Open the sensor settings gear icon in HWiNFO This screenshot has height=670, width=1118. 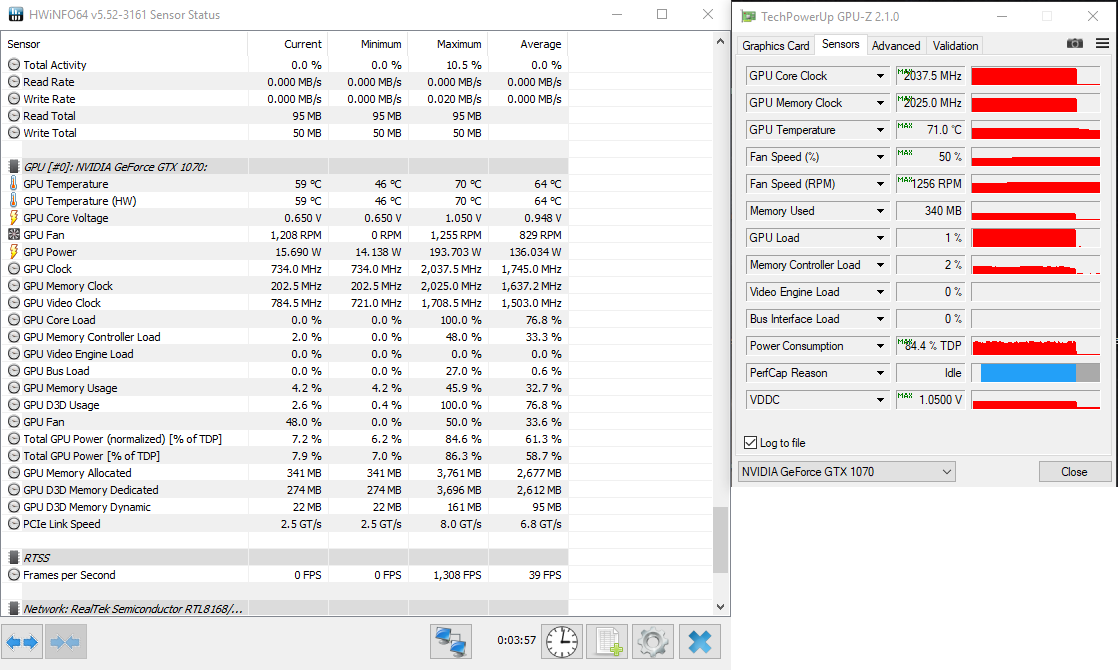653,641
